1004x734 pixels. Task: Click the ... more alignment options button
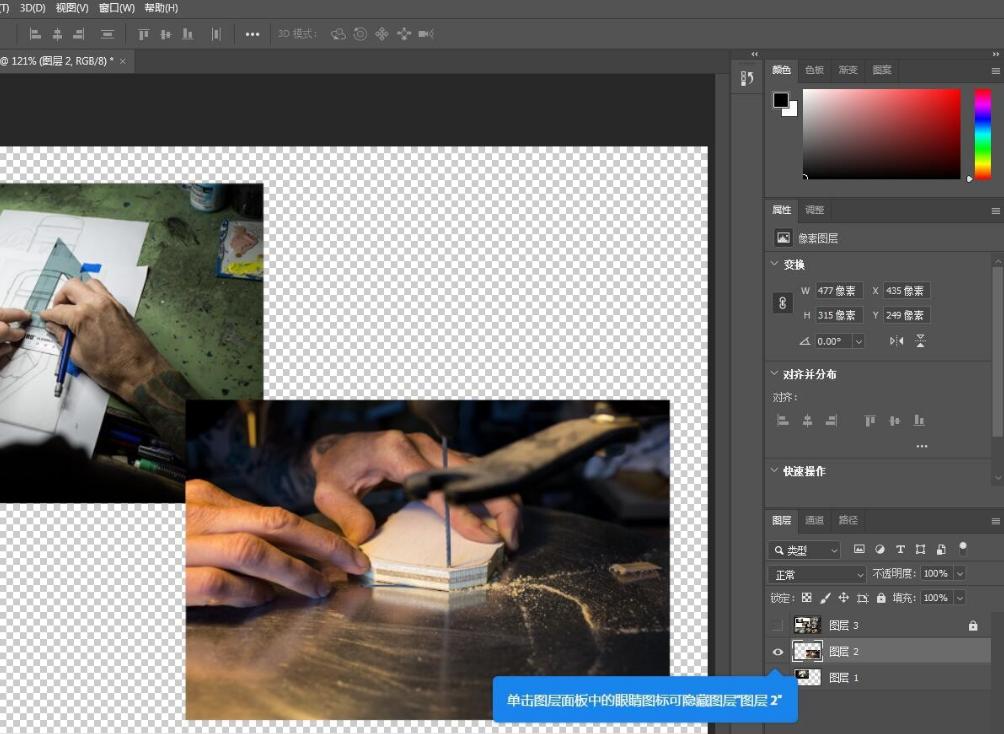[921, 446]
